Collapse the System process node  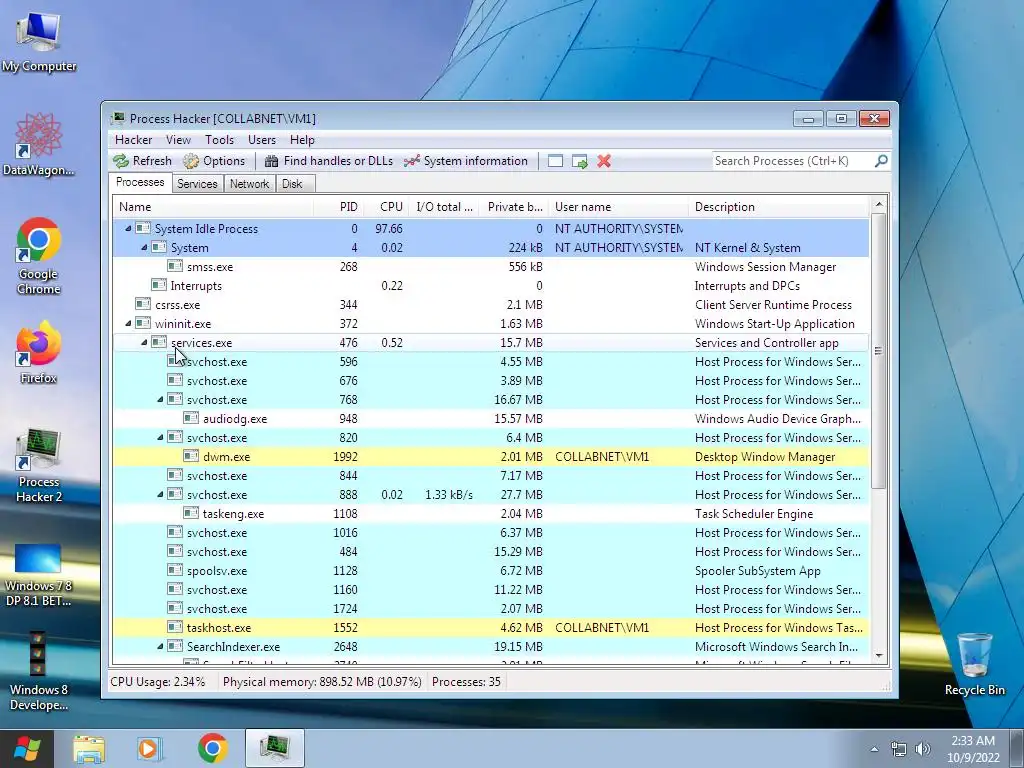(144, 248)
